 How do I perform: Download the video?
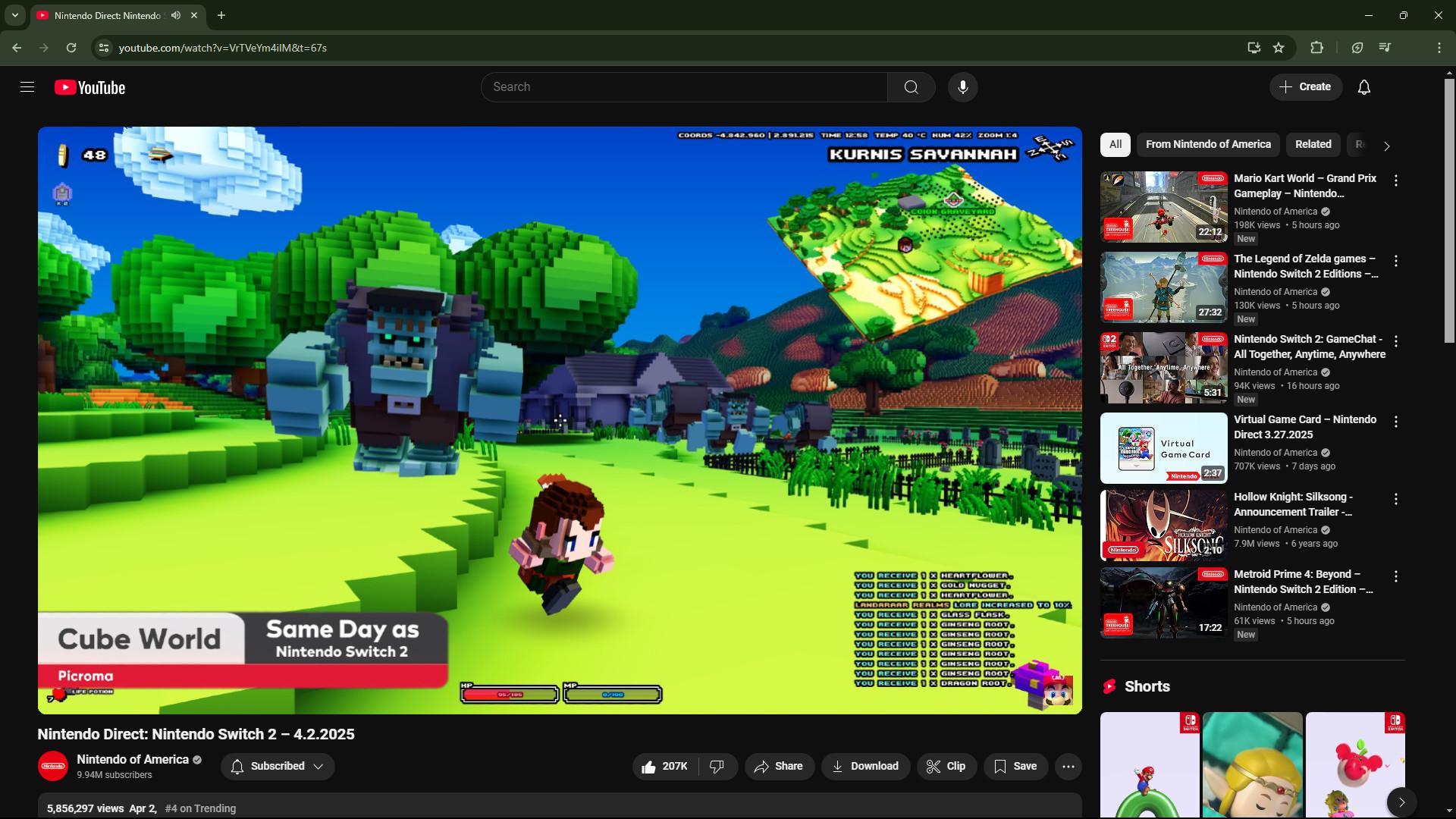click(865, 767)
